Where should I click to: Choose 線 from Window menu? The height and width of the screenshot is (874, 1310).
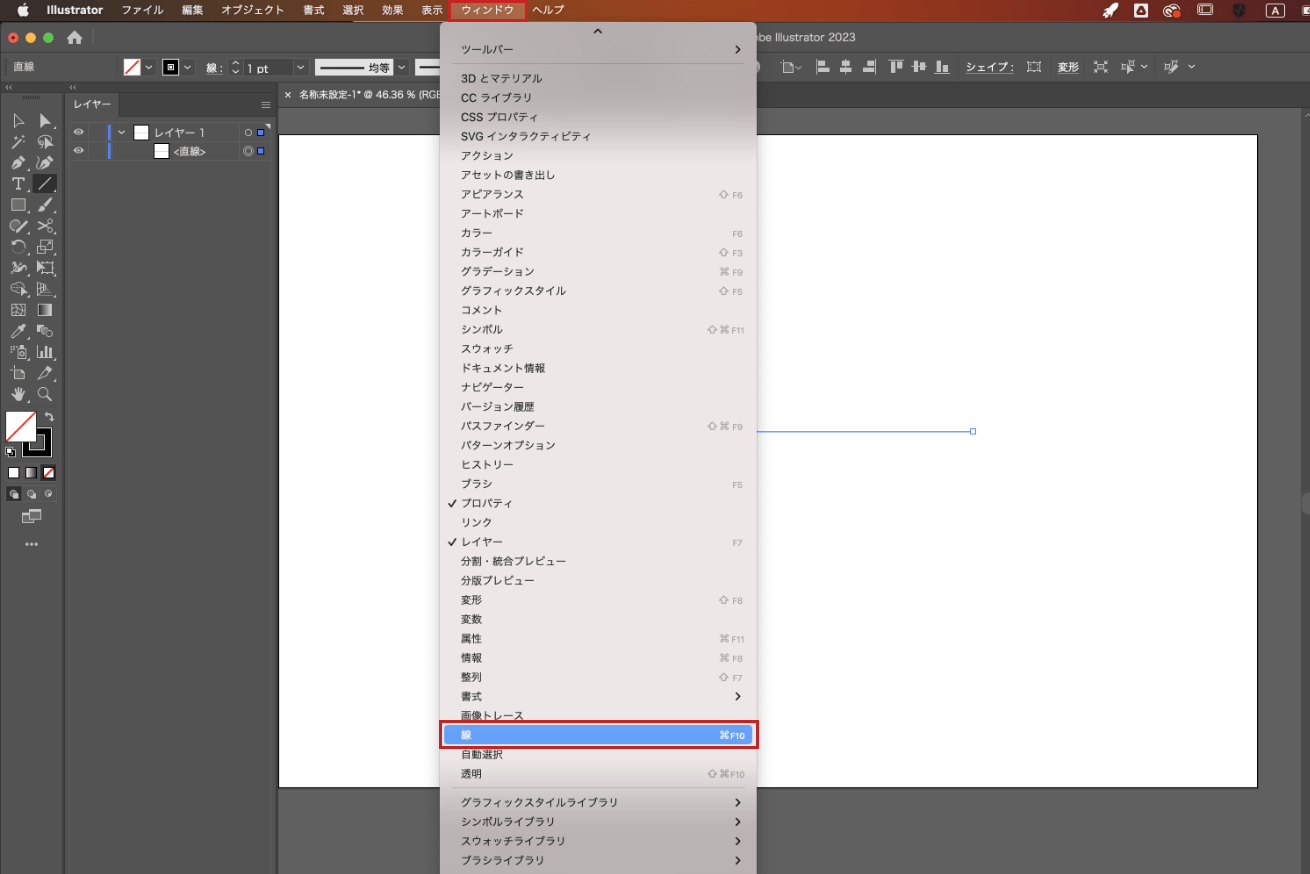pos(598,735)
